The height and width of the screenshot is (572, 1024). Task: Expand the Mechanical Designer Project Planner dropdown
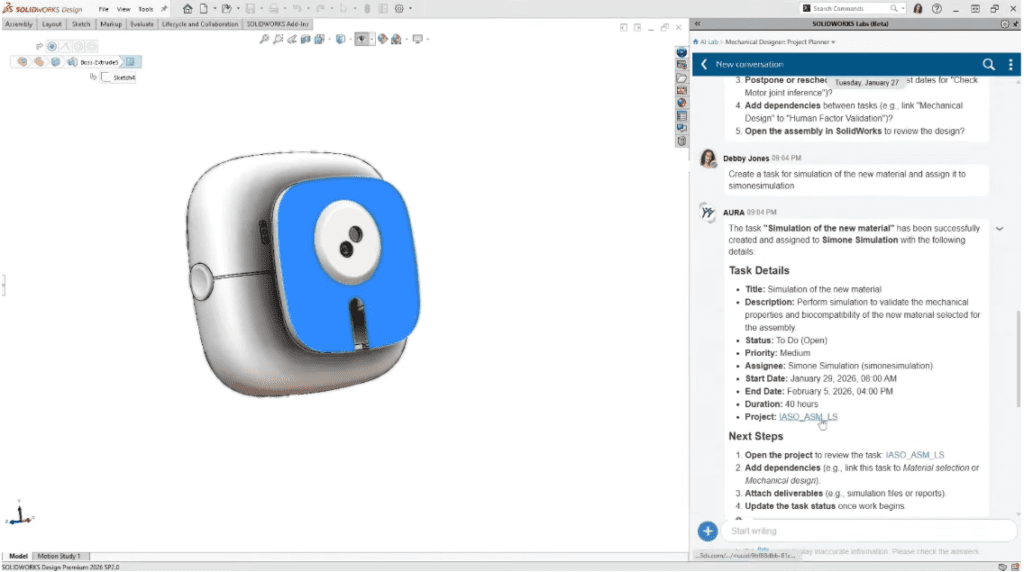pyautogui.click(x=833, y=43)
